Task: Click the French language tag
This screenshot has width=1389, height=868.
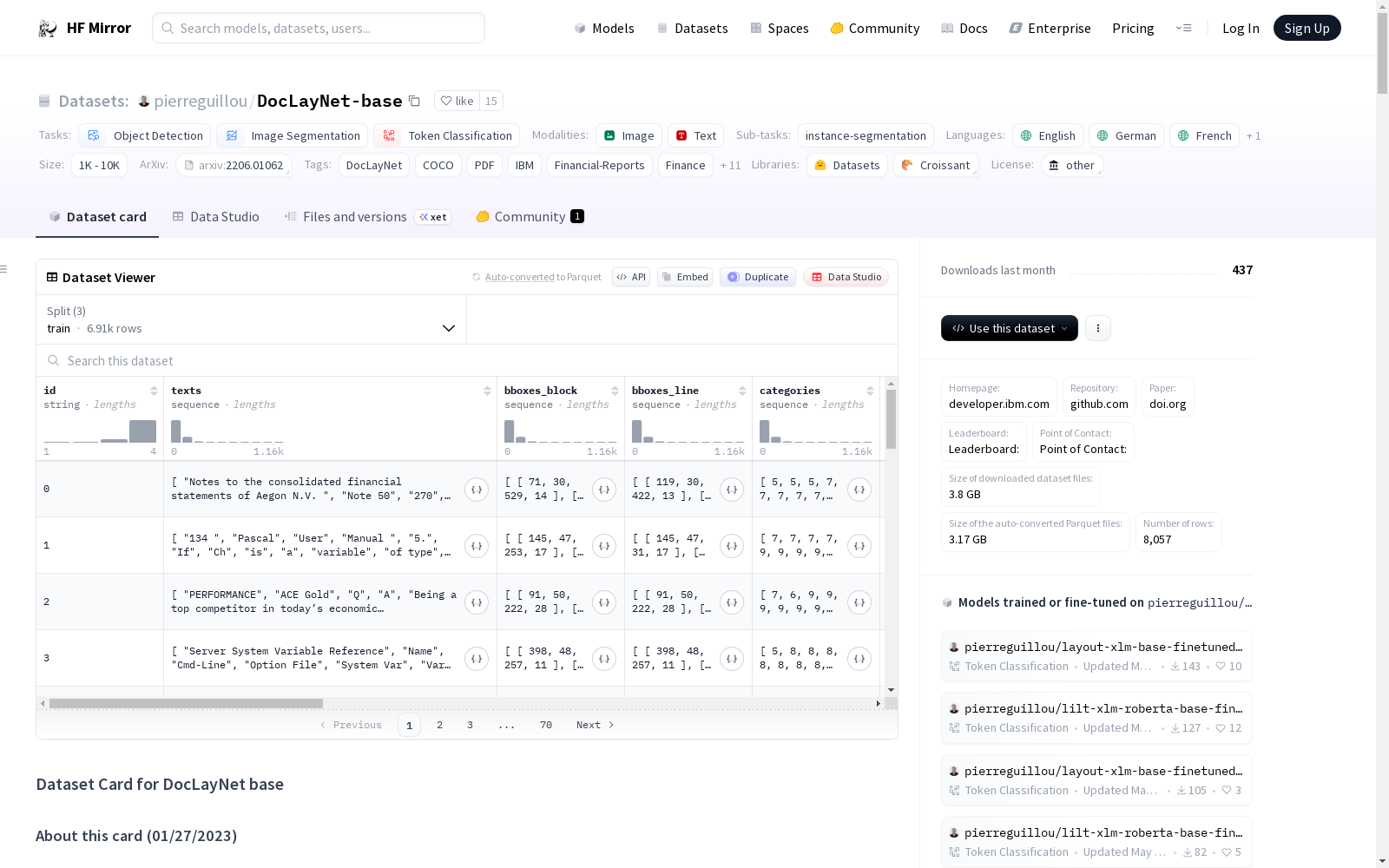Action: 1204,136
